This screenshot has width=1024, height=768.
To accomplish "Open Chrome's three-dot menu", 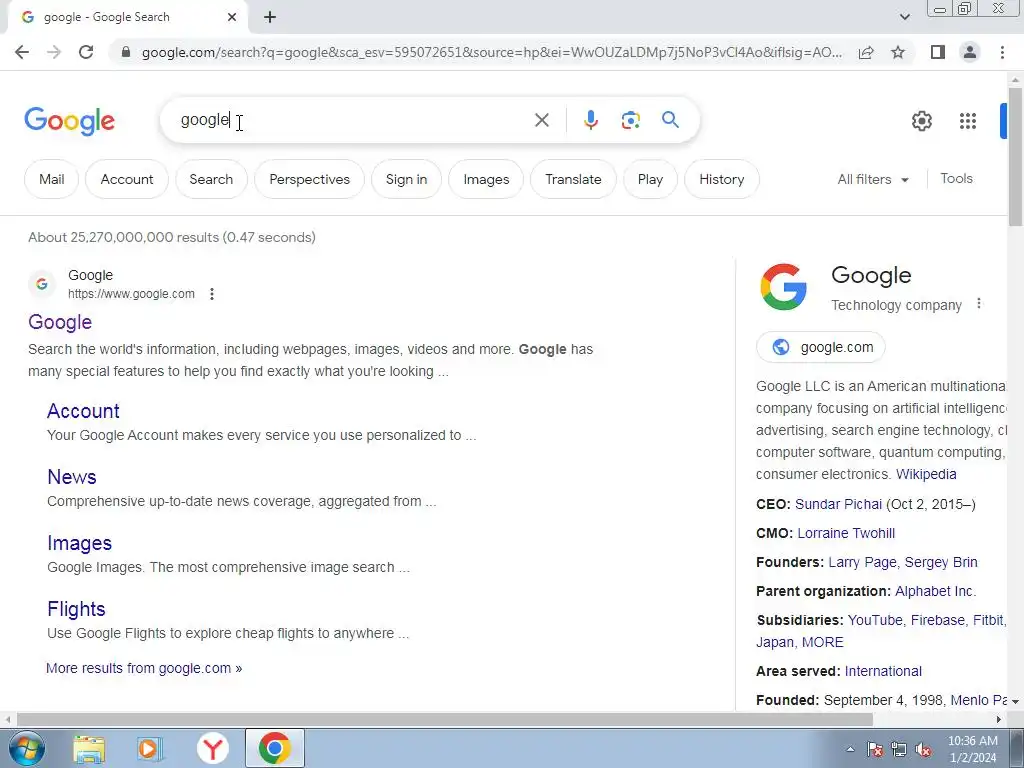I will [x=1002, y=52].
